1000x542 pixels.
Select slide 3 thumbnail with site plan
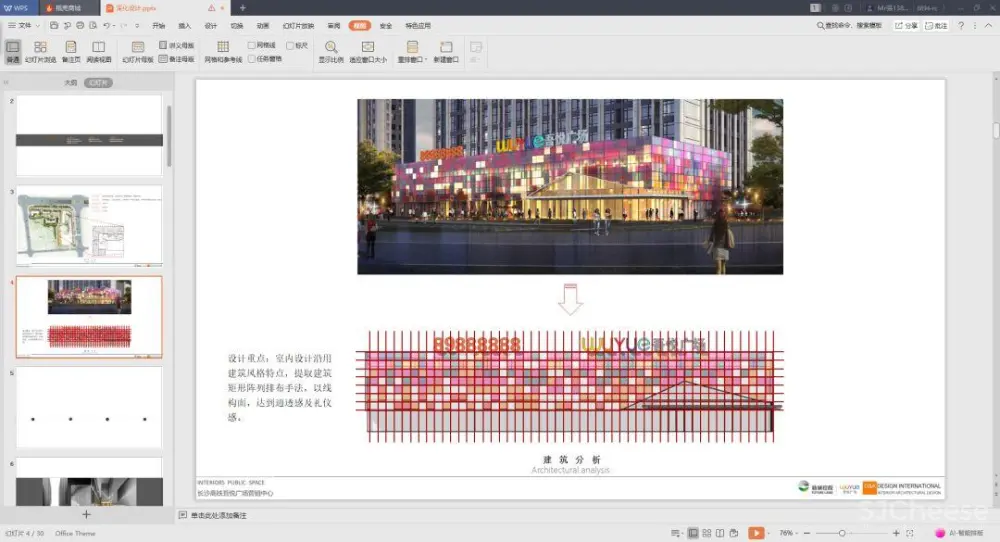[89, 225]
